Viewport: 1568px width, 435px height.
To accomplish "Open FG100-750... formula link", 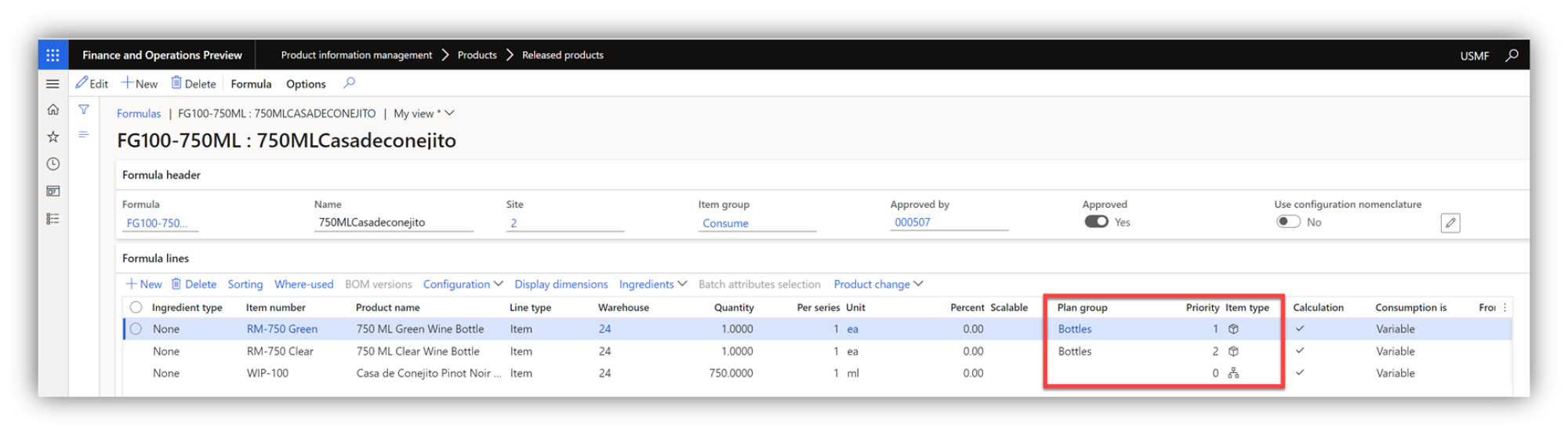I will coord(157,223).
